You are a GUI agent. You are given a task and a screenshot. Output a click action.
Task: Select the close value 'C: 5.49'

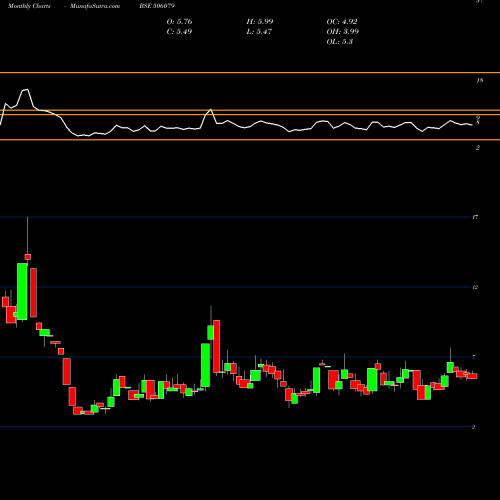(x=179, y=32)
